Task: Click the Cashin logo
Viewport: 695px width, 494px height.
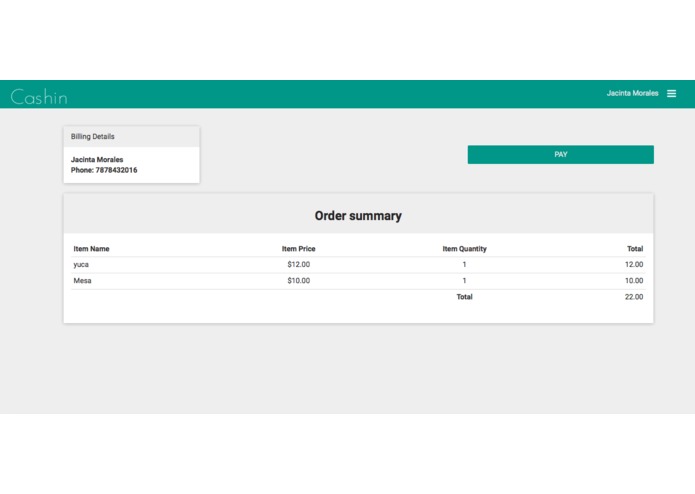Action: click(39, 97)
